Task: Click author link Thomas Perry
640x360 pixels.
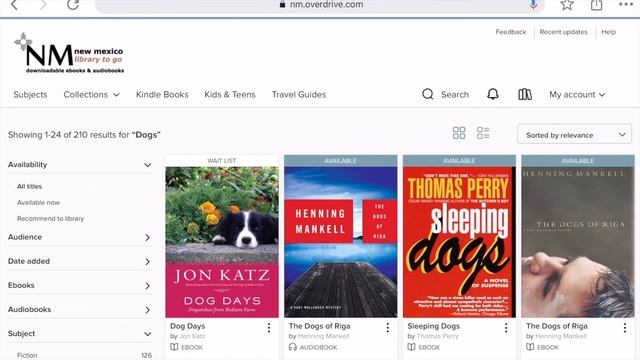Action: [438, 336]
